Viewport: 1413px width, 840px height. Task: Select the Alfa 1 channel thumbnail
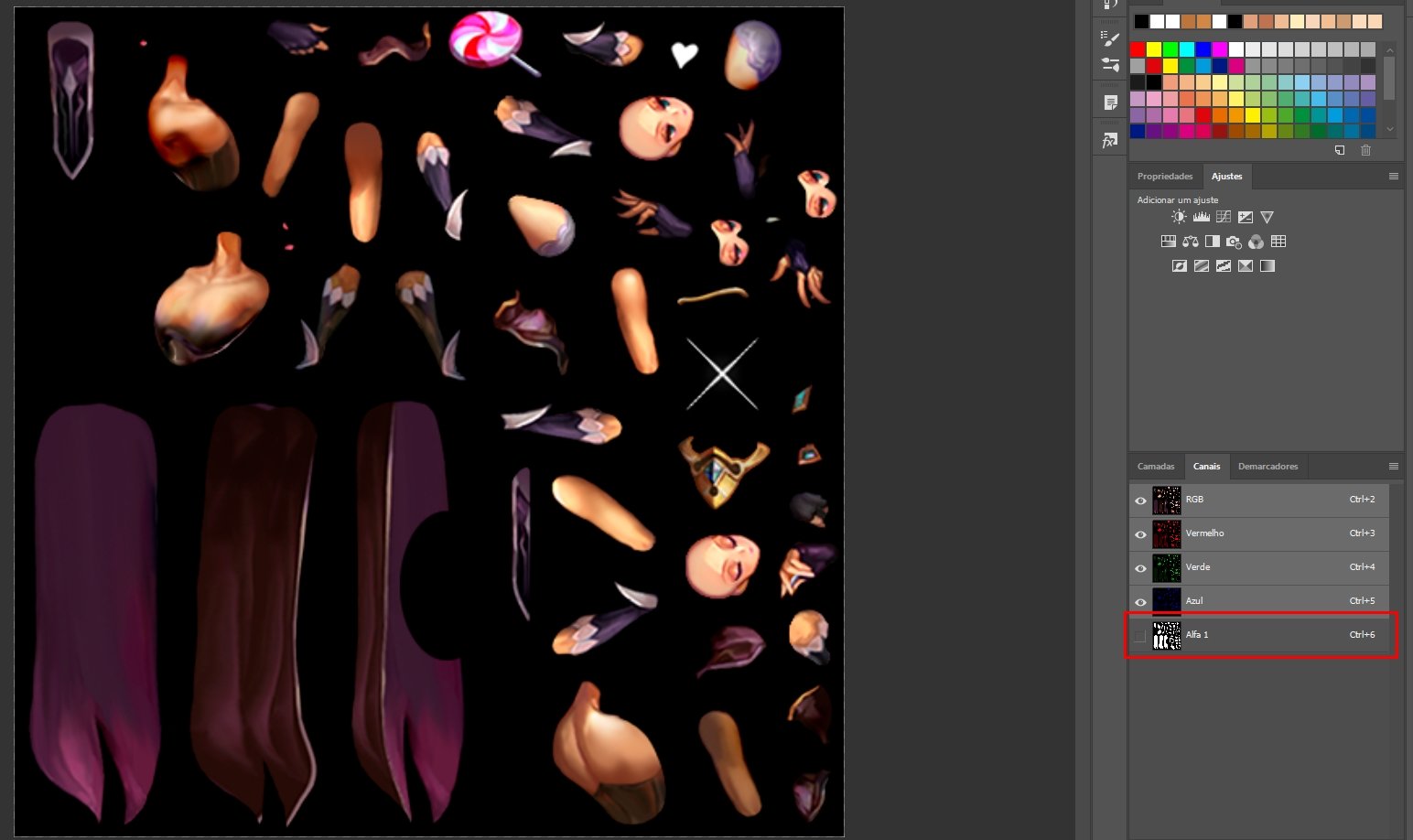[x=1166, y=635]
